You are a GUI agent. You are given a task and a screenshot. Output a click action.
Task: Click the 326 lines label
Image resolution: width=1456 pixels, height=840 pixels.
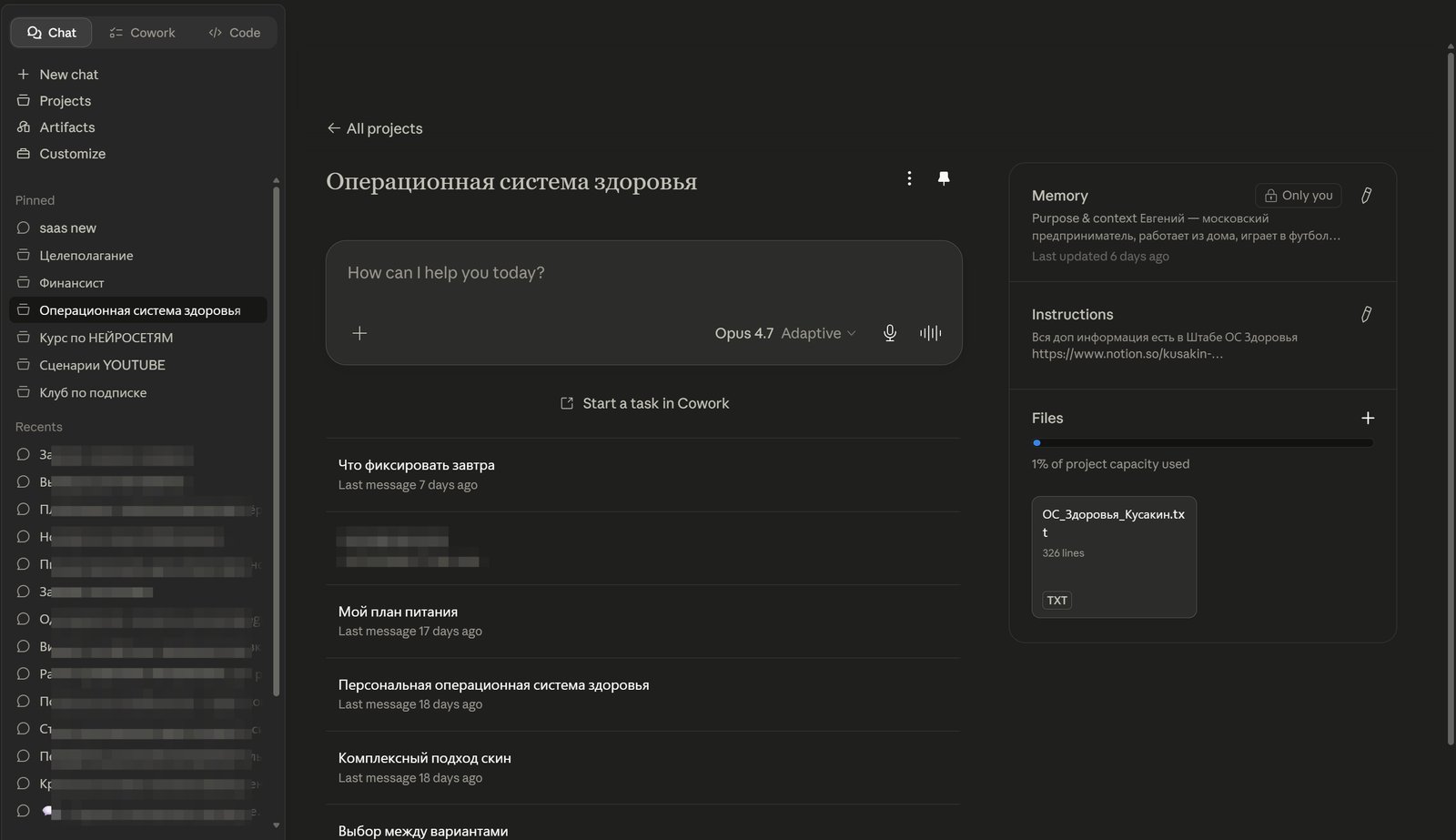click(1063, 553)
